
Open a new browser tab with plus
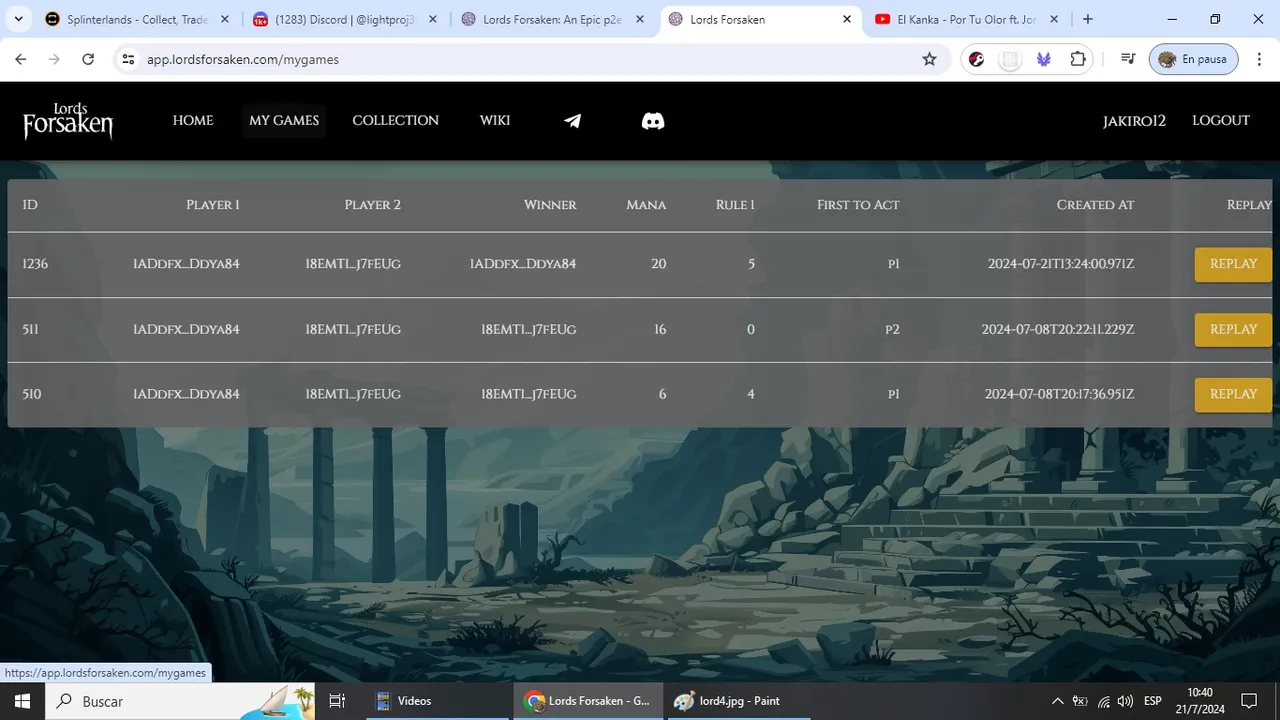click(1088, 19)
